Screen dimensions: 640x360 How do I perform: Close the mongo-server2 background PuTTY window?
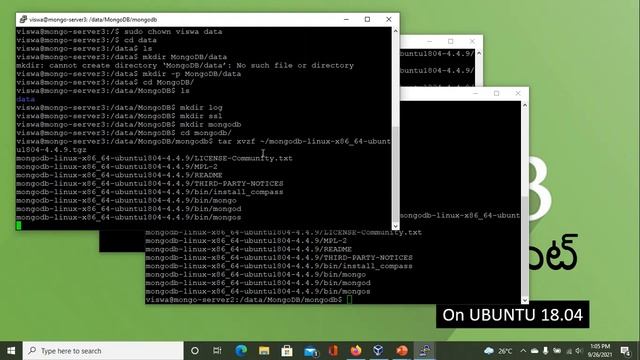(518, 93)
